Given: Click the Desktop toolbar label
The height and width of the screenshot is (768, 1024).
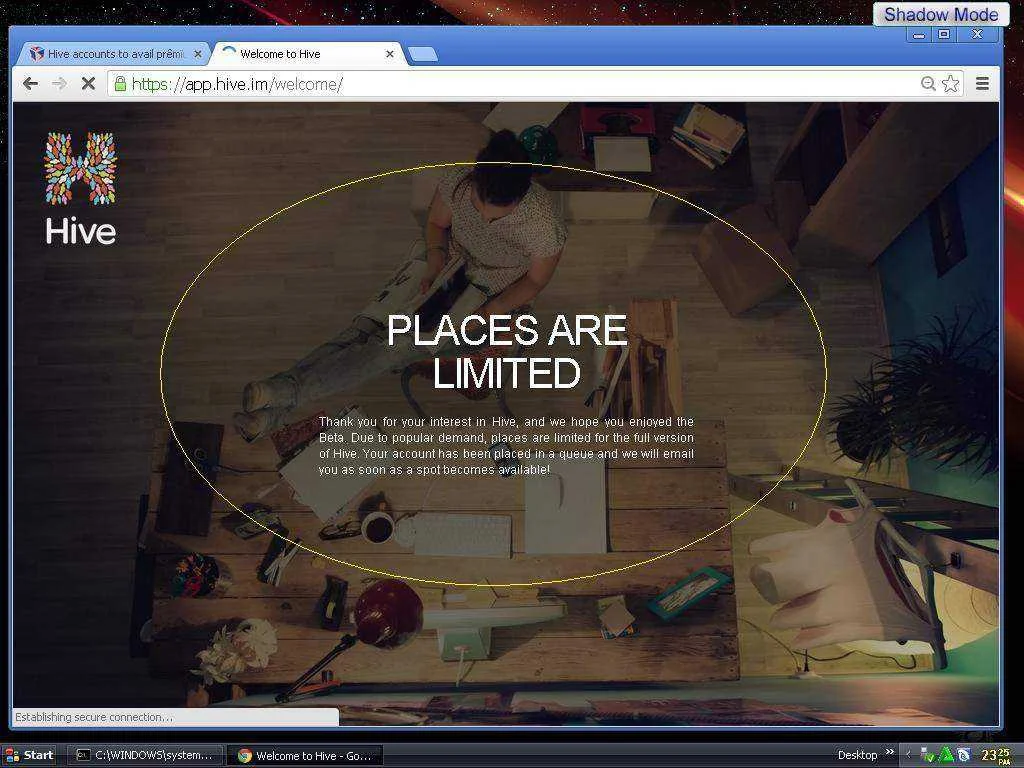Looking at the screenshot, I should [857, 755].
